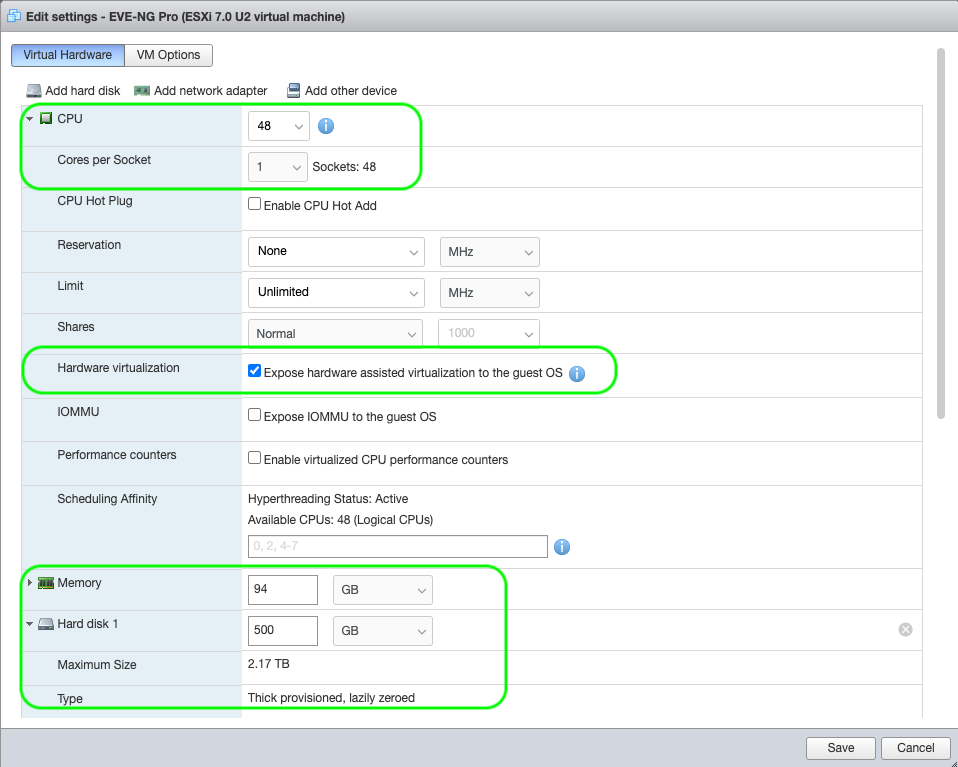This screenshot has width=958, height=767.
Task: Click the CPU info icon beside the 48 dropdown
Action: [326, 126]
